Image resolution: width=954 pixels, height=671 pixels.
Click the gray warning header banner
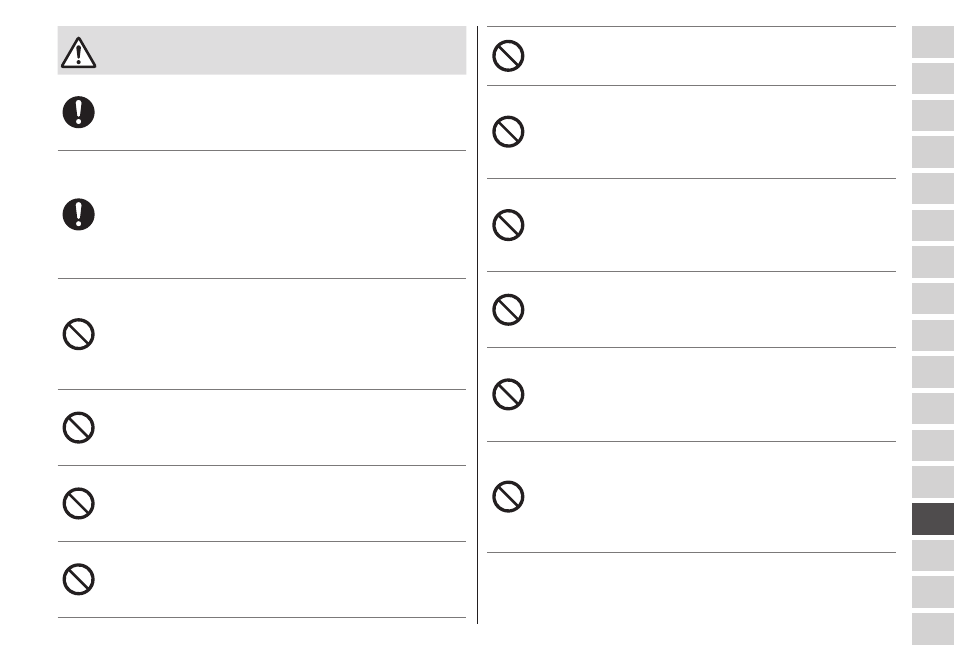(262, 50)
